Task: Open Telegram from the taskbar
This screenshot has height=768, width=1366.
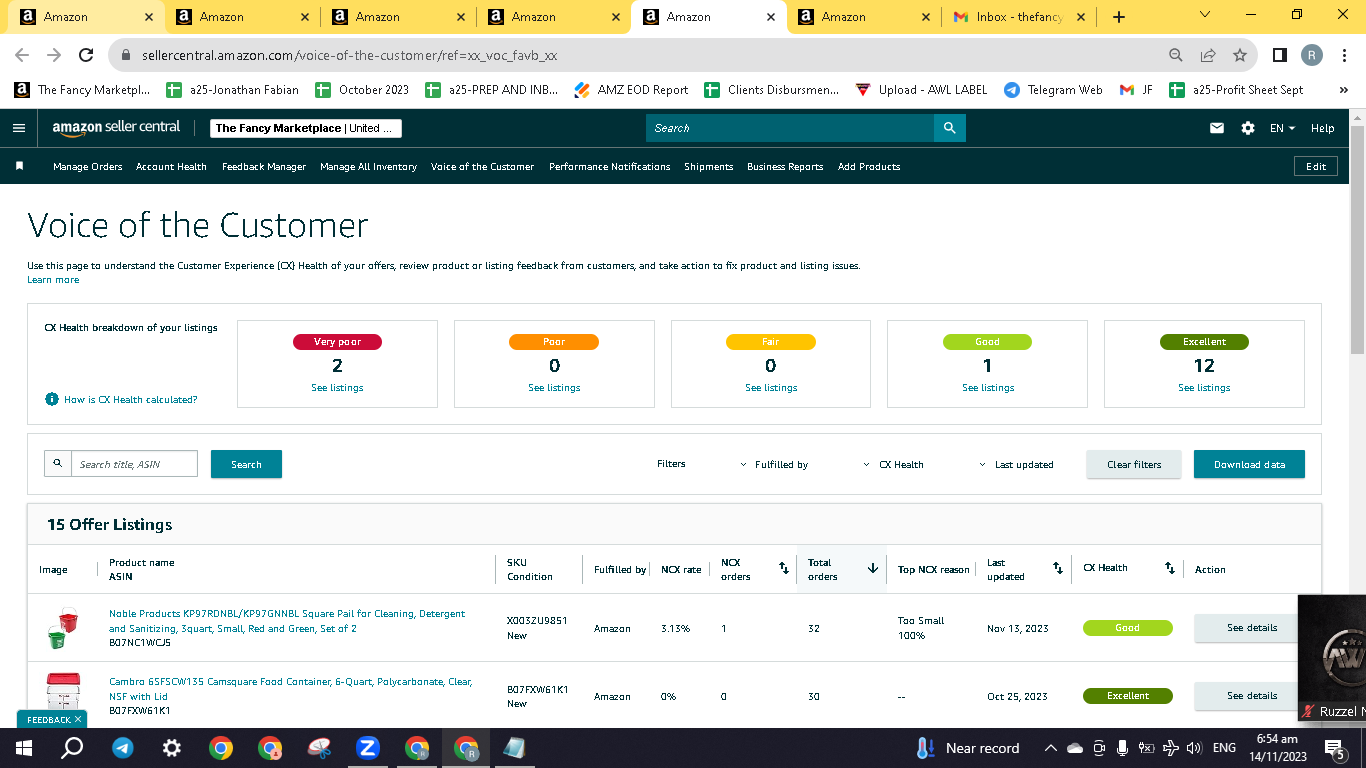Action: (123, 748)
